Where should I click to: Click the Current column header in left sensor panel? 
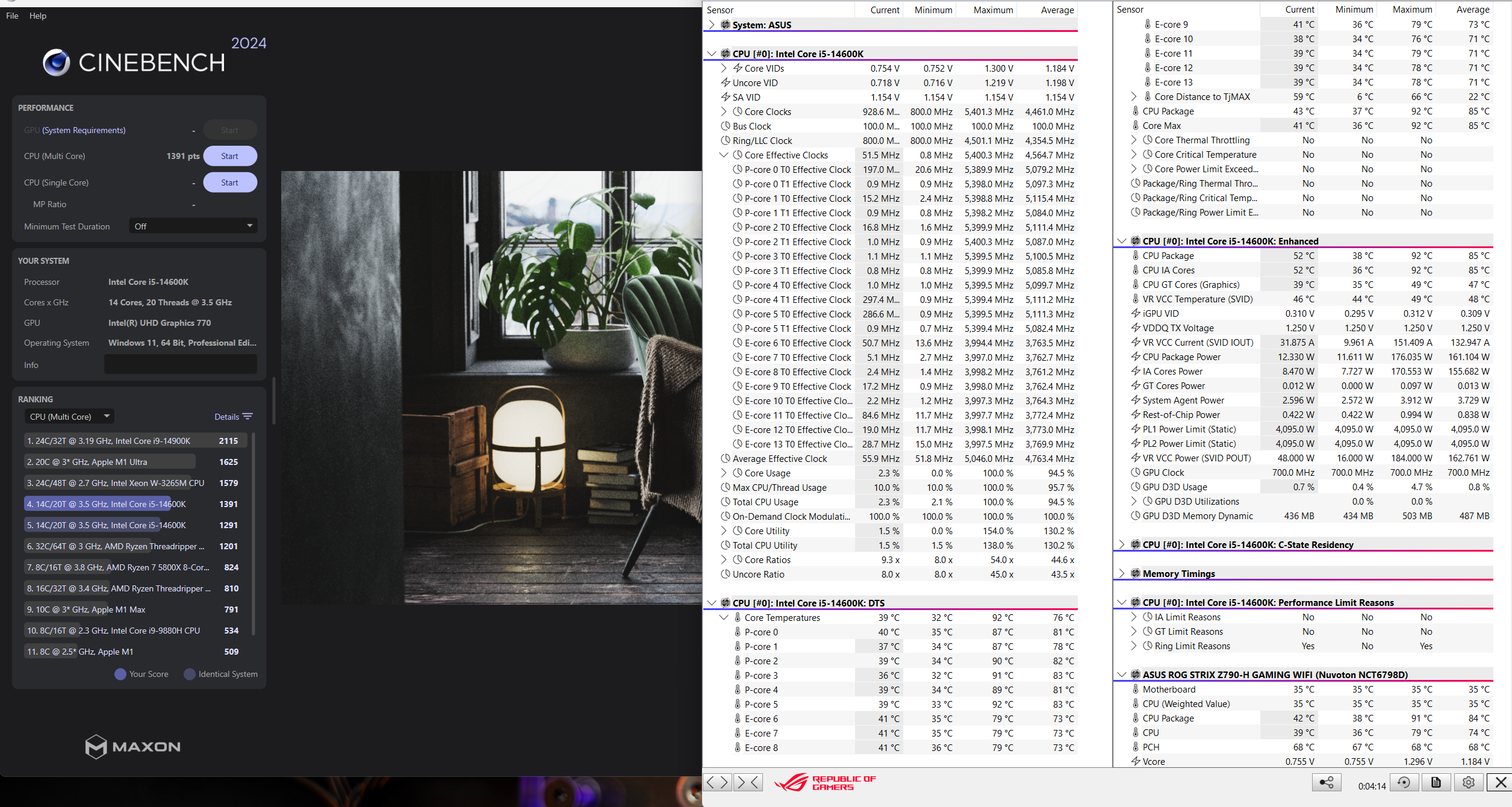pos(885,10)
